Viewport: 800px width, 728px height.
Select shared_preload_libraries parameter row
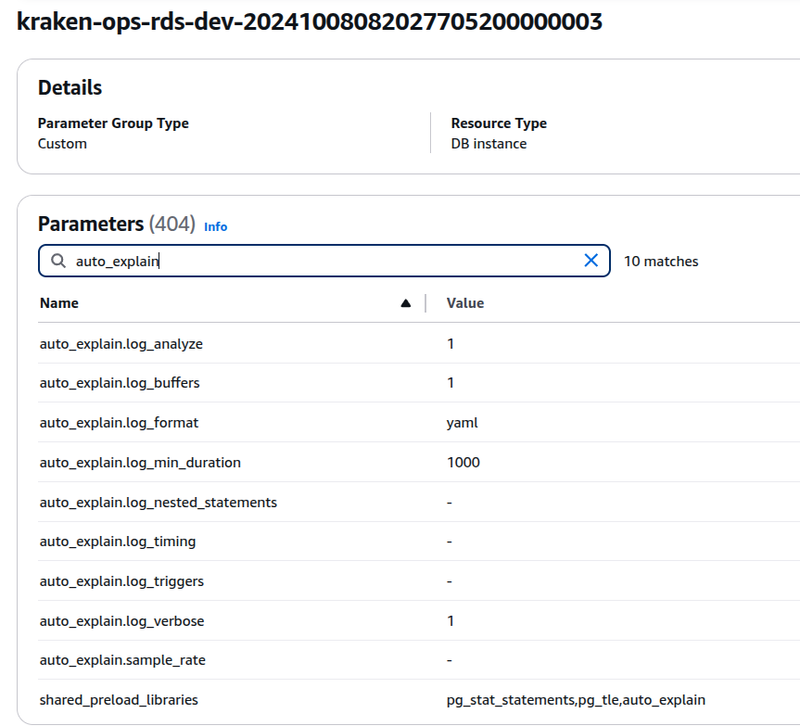click(419, 700)
